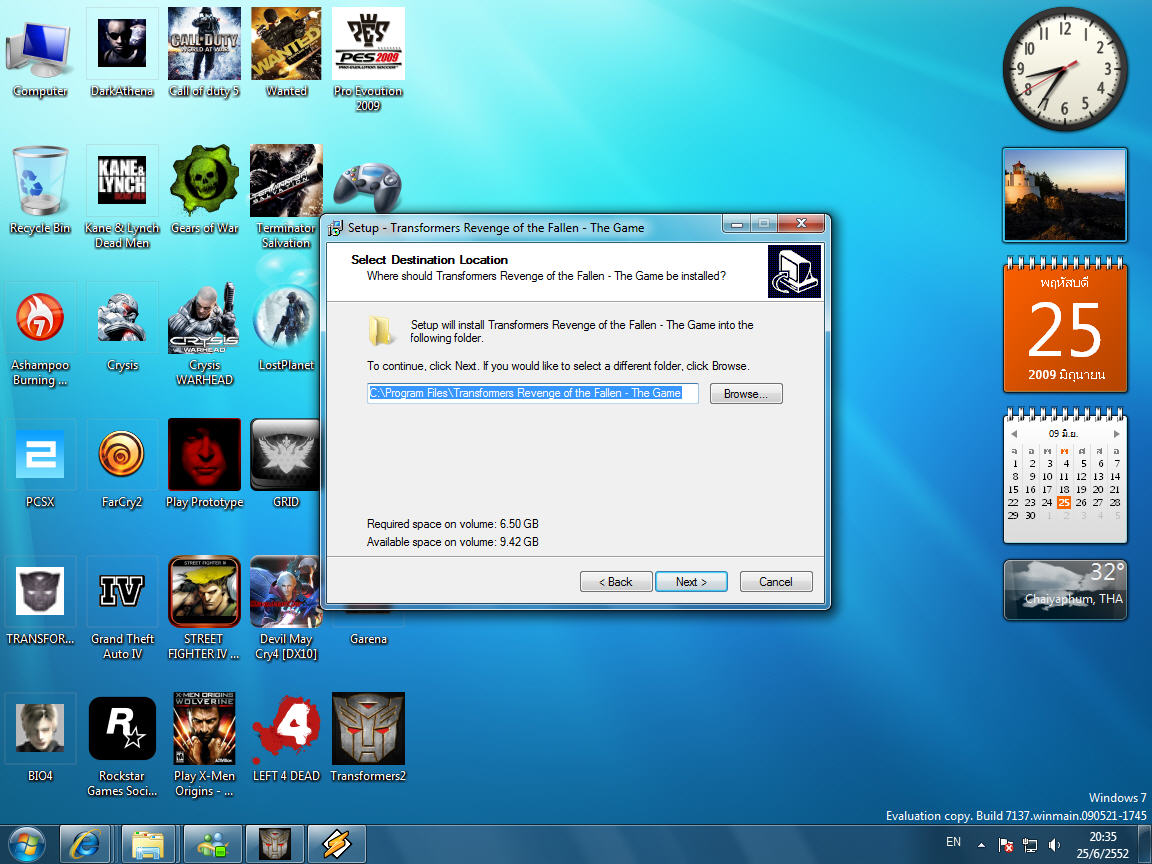Screen dimensions: 1152x864
Task: Click the lighthouse slideshow gadget
Action: (x=1065, y=195)
